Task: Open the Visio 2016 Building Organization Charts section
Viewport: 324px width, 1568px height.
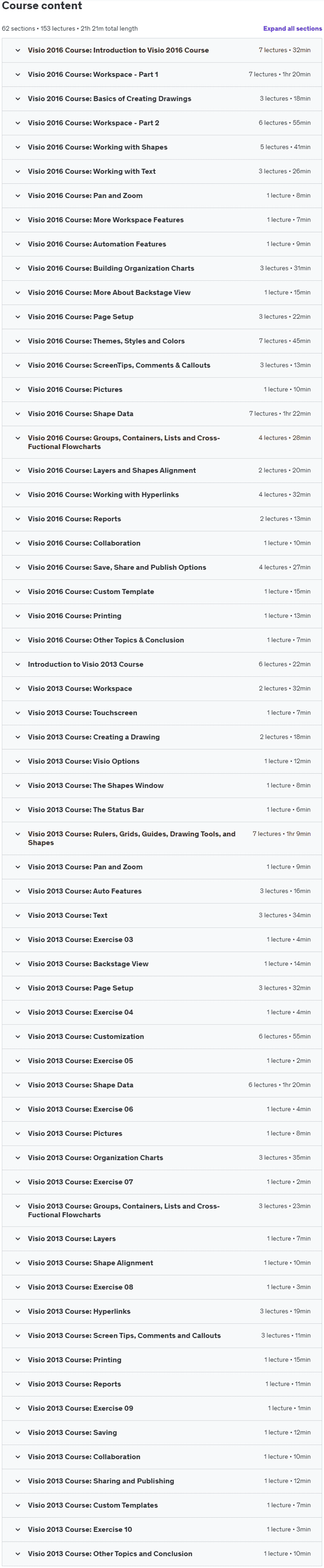Action: pyautogui.click(x=162, y=269)
